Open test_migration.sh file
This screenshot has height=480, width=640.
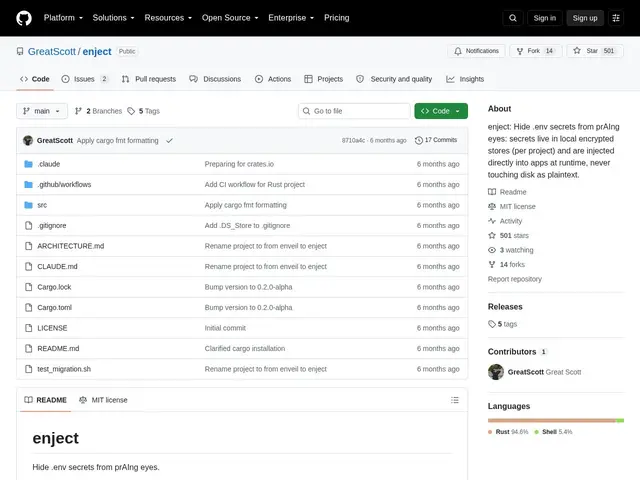[64, 369]
